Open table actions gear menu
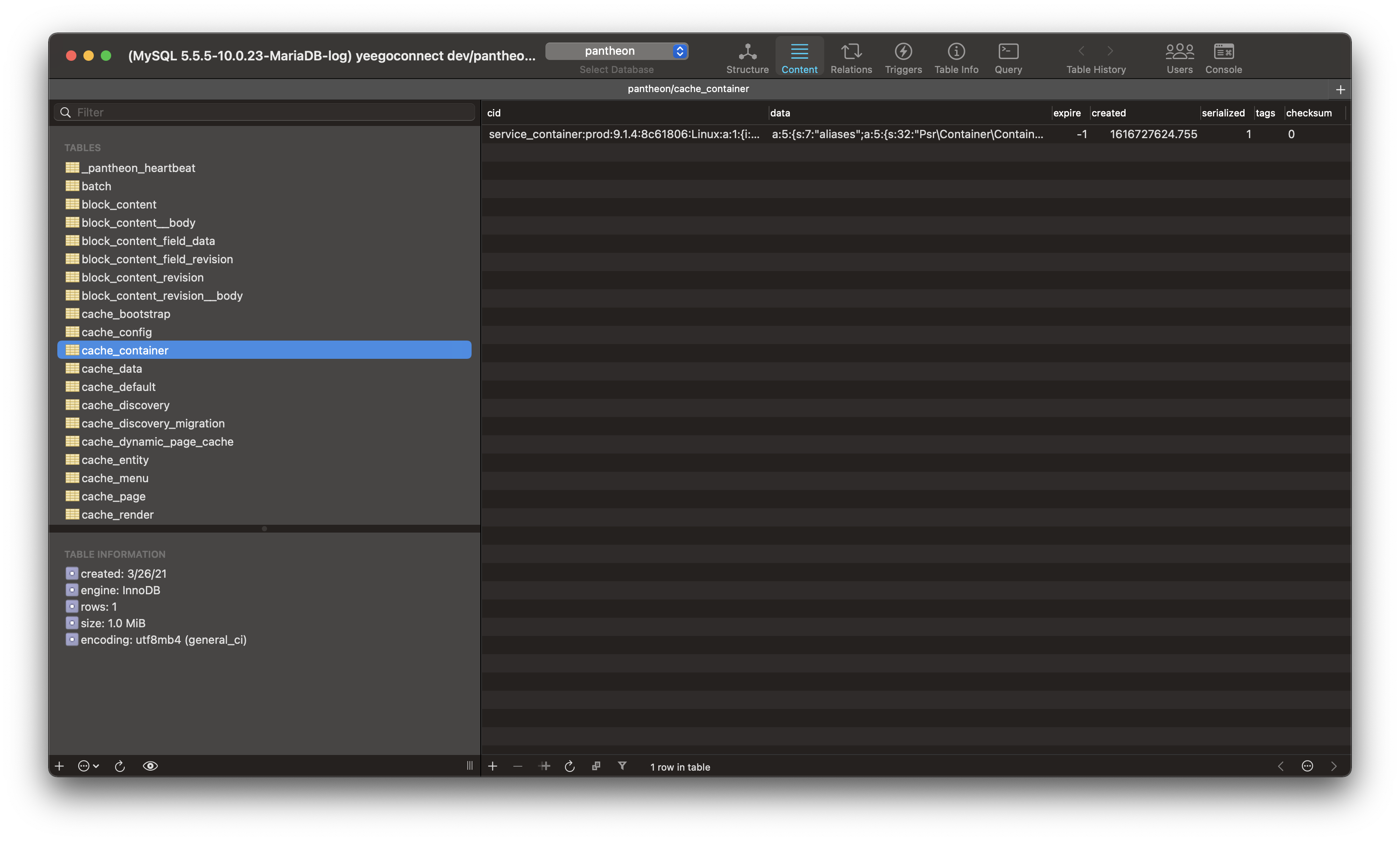 88,765
